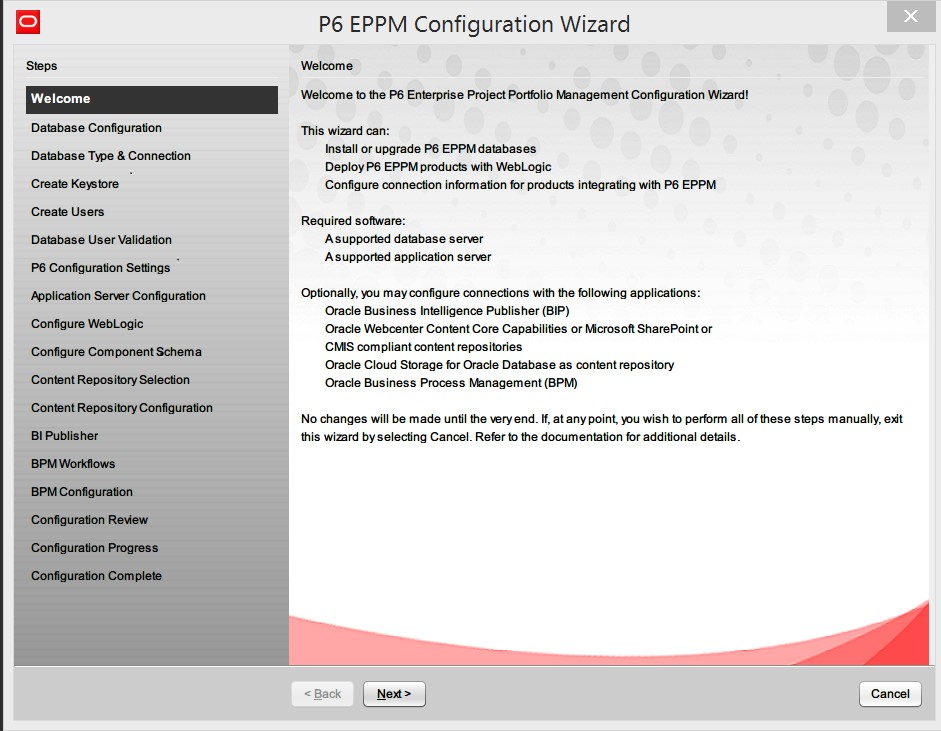The image size is (941, 731).
Task: Click the disabled Back button
Action: tap(322, 694)
